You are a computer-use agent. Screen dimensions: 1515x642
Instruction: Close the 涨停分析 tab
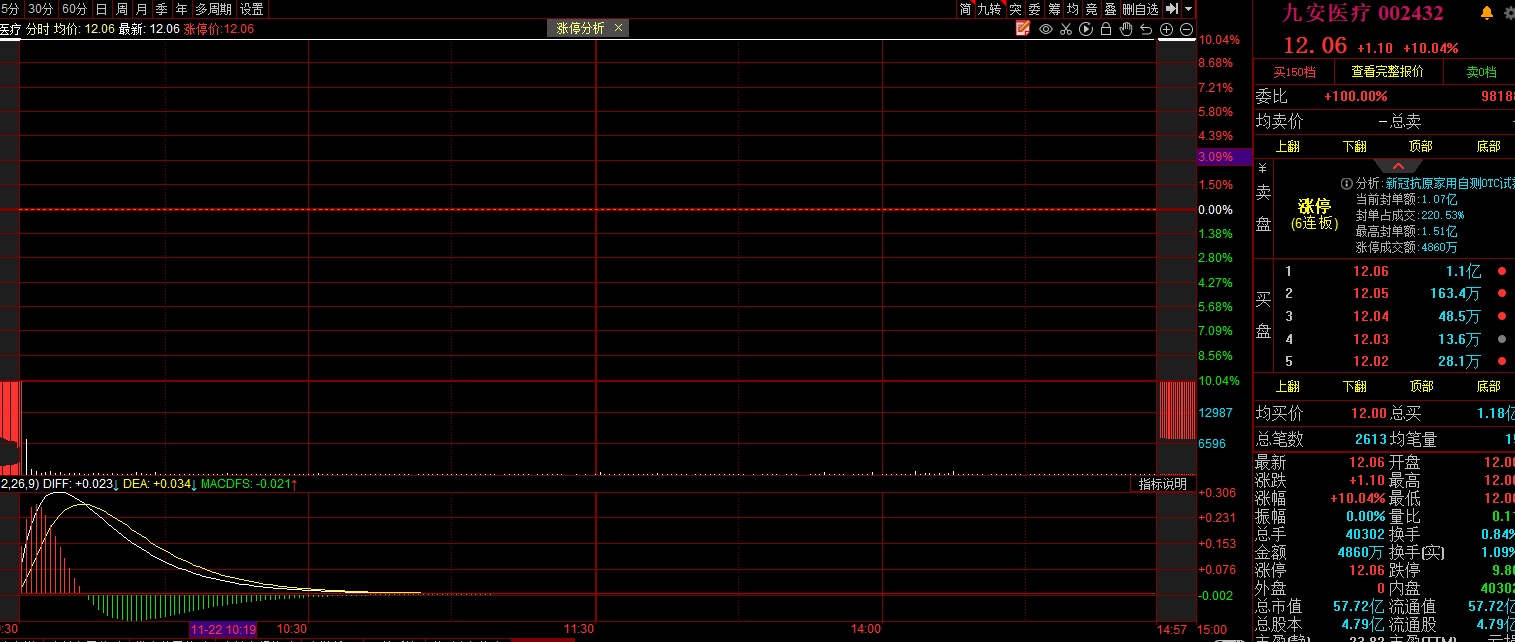click(x=619, y=28)
